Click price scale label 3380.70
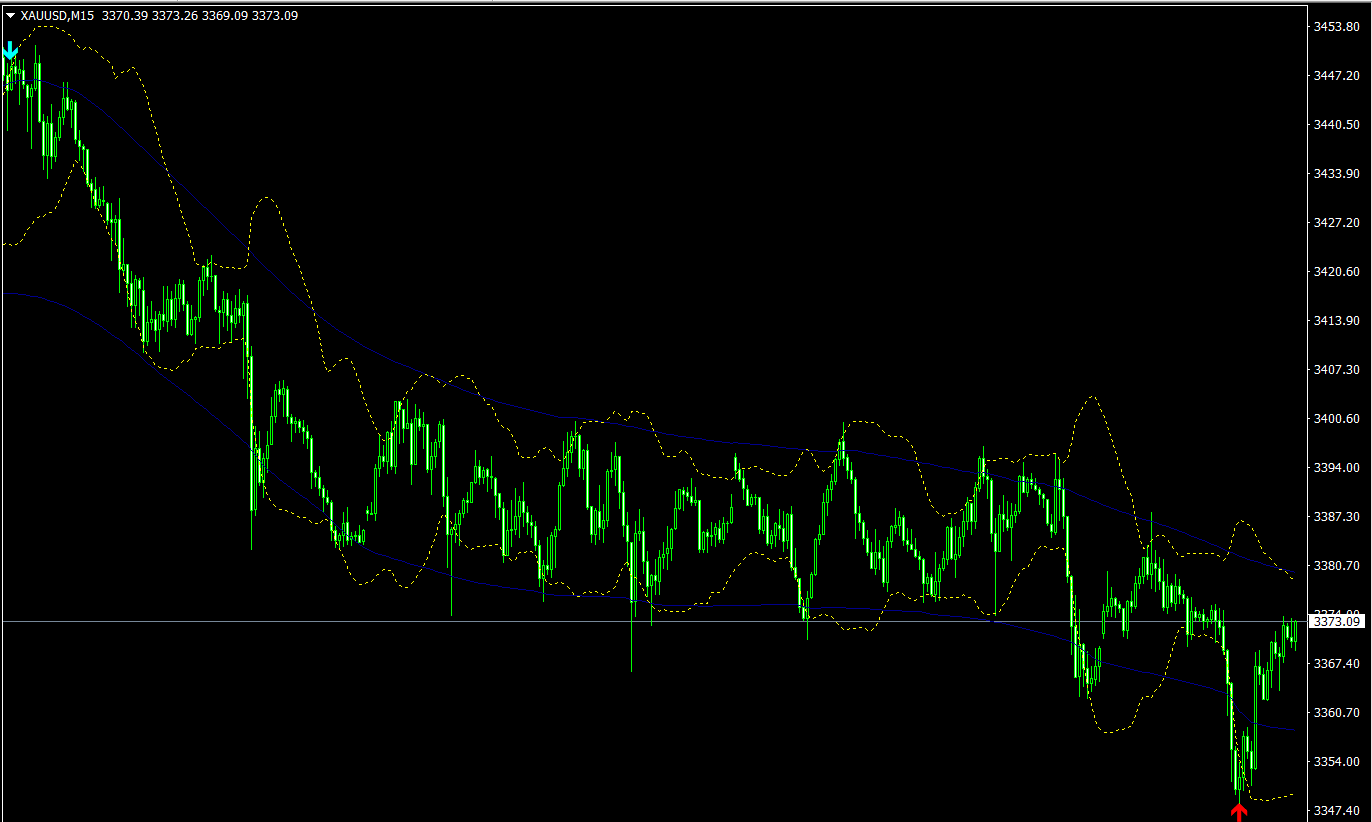Image resolution: width=1372 pixels, height=822 pixels. [x=1336, y=565]
